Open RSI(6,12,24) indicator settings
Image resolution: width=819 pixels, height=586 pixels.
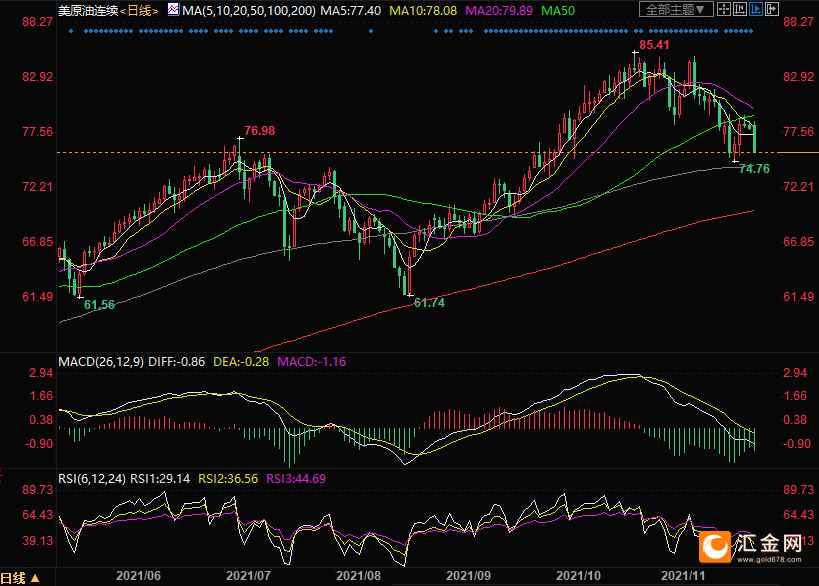92,478
